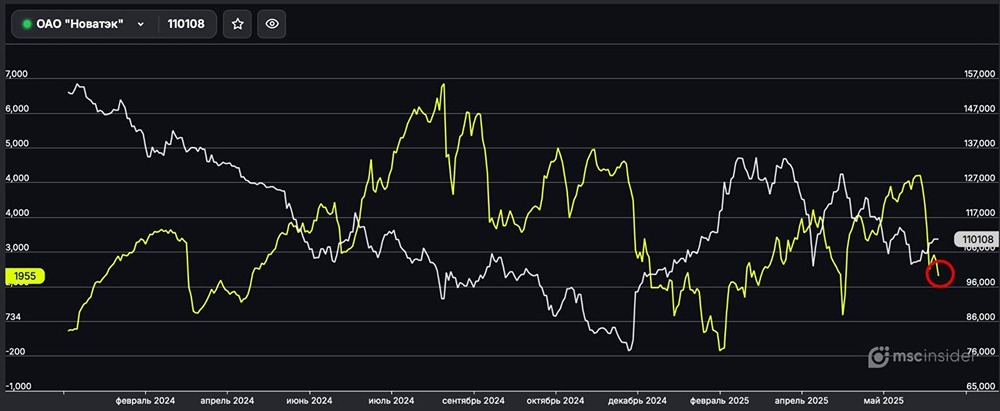Viewport: 1000px width, 411px height.
Task: Click the июль 2024 axis label
Action: pos(392,401)
